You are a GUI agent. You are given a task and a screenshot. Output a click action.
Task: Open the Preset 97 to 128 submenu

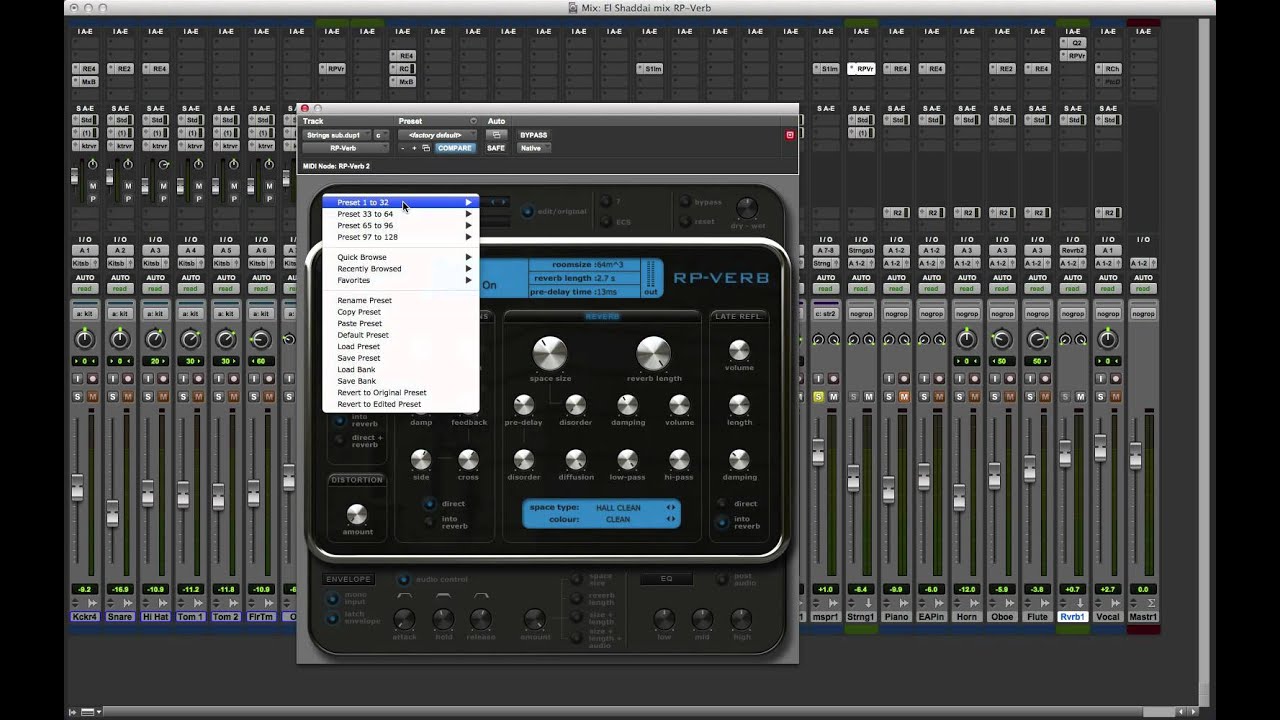pyautogui.click(x=400, y=237)
